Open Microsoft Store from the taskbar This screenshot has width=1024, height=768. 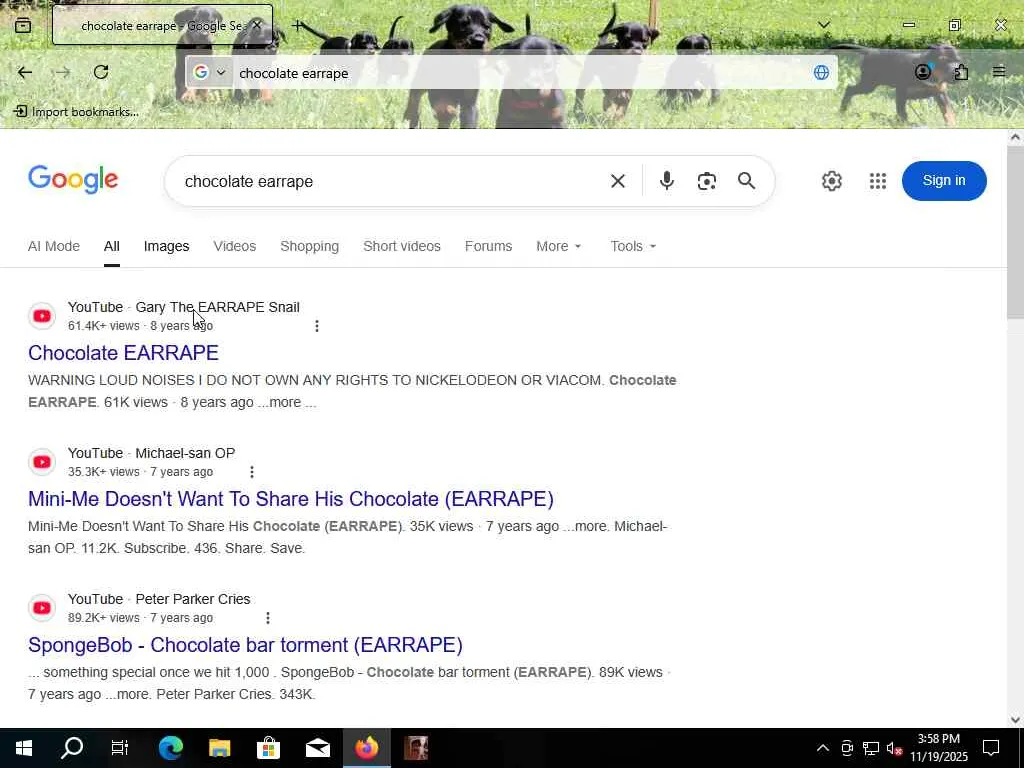268,748
